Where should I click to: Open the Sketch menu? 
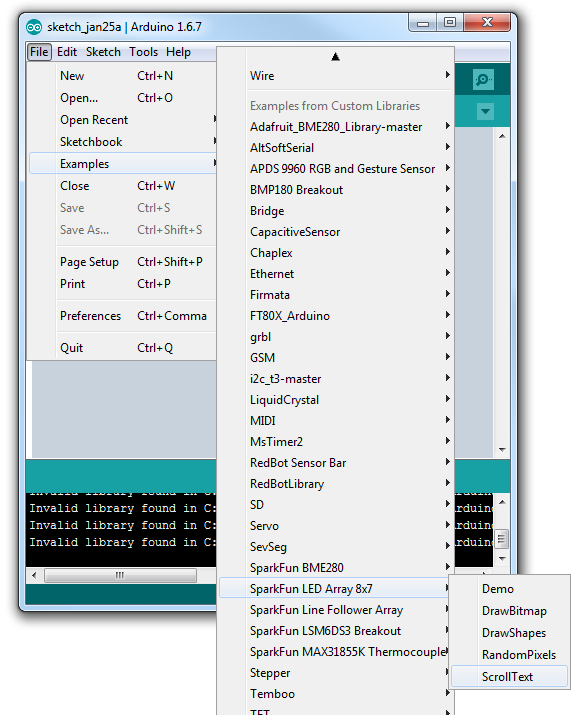click(104, 52)
